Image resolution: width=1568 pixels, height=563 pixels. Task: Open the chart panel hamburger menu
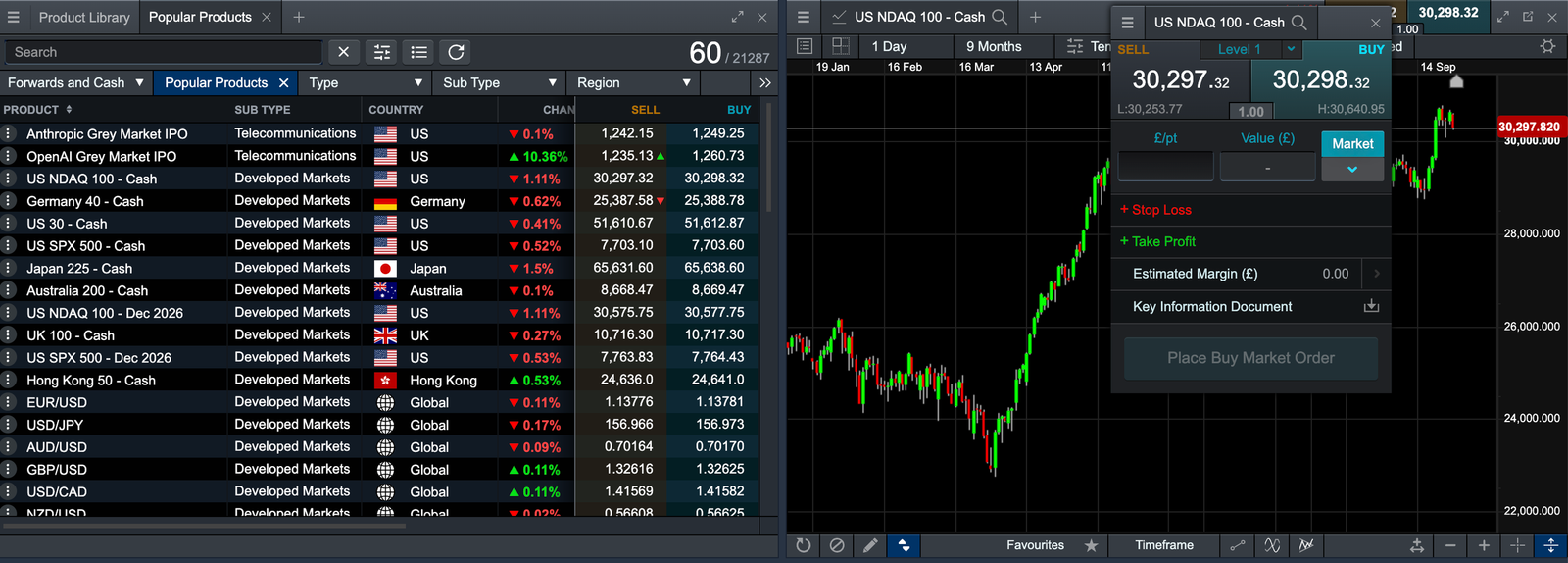pos(804,17)
